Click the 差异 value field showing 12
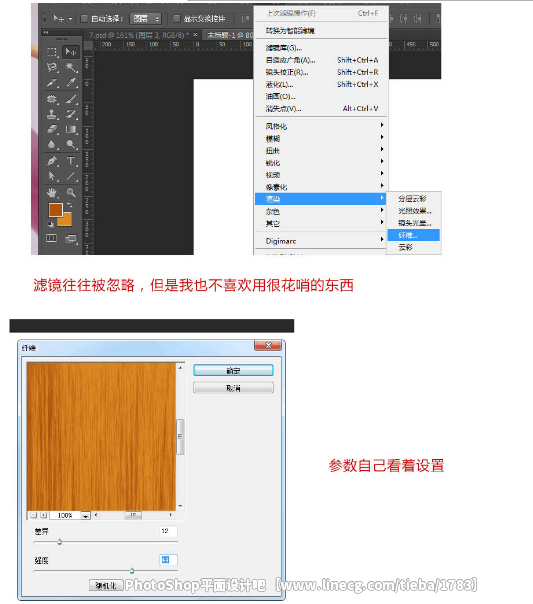Screen dimensions: 533x604 [x=168, y=531]
